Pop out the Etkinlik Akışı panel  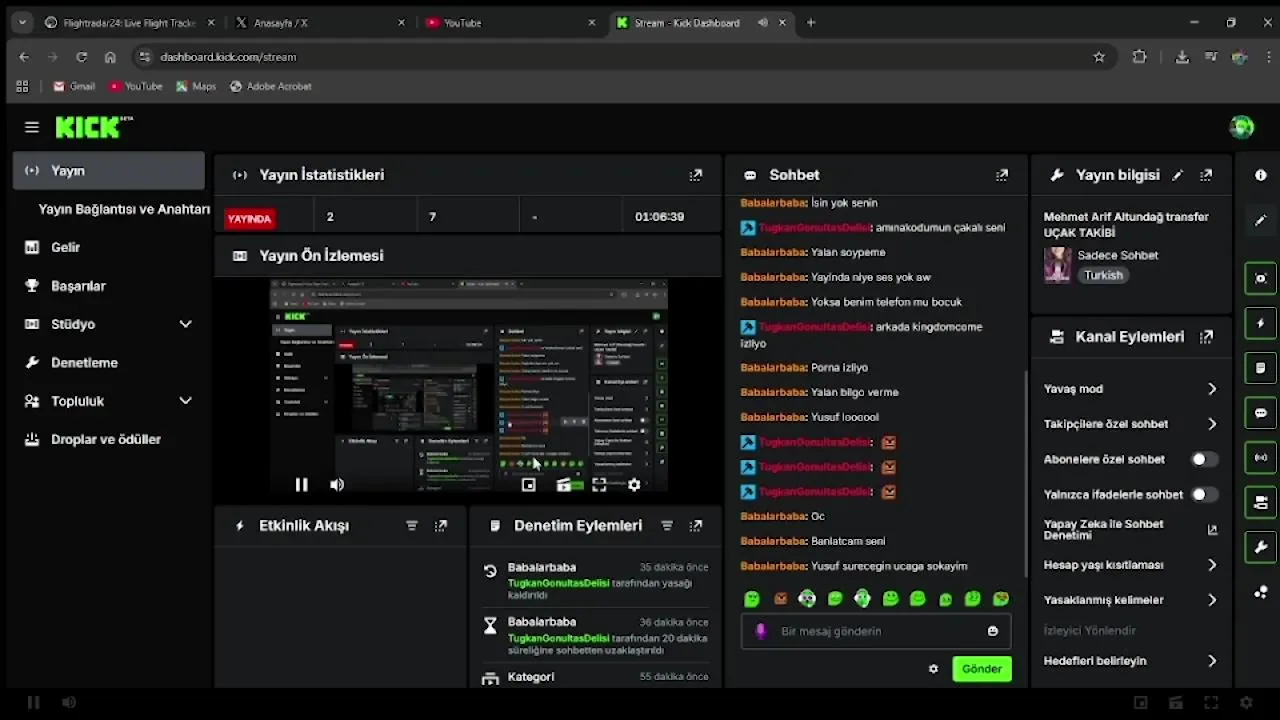coord(441,525)
